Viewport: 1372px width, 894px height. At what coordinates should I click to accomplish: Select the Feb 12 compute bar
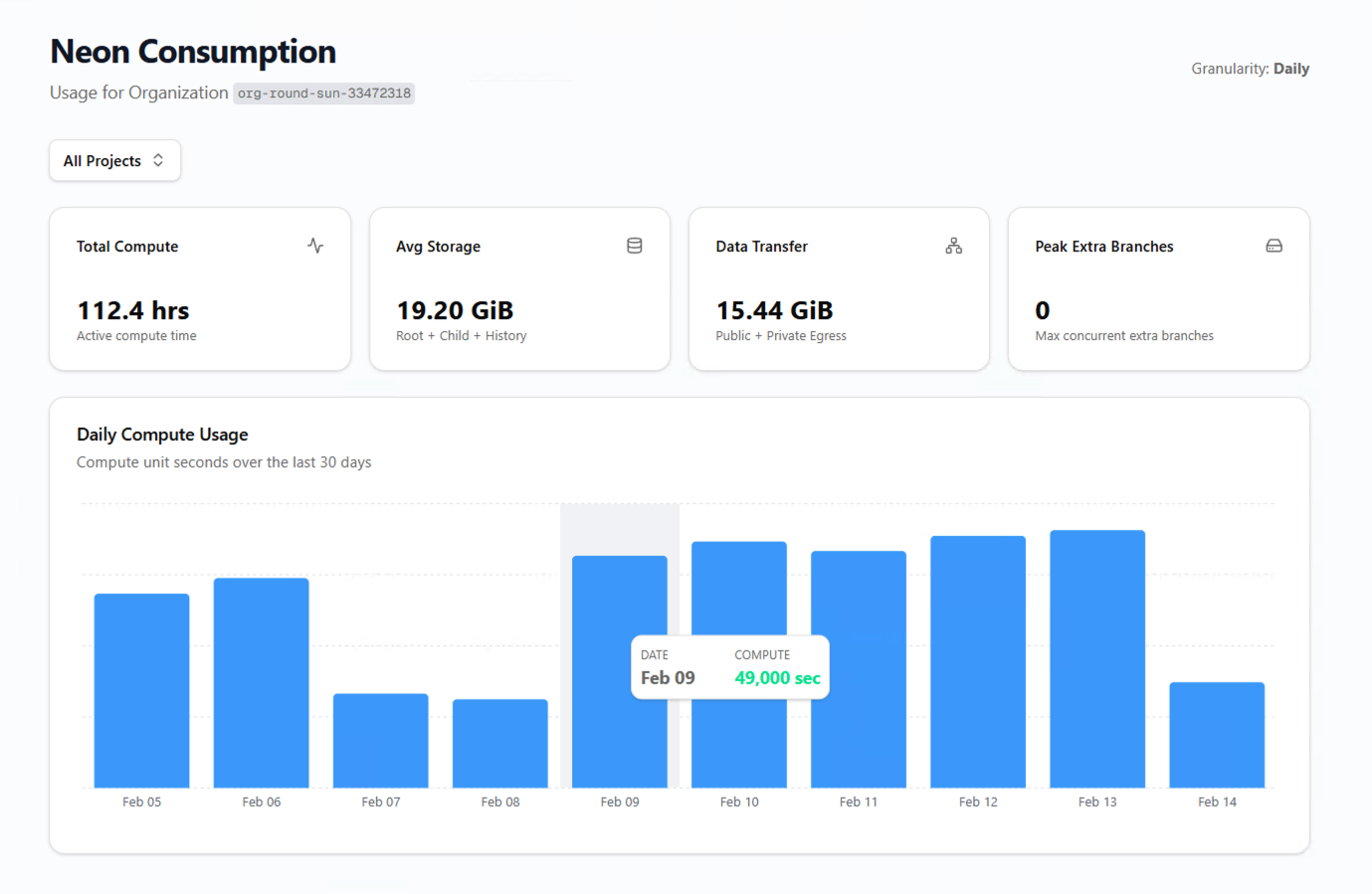click(x=978, y=661)
